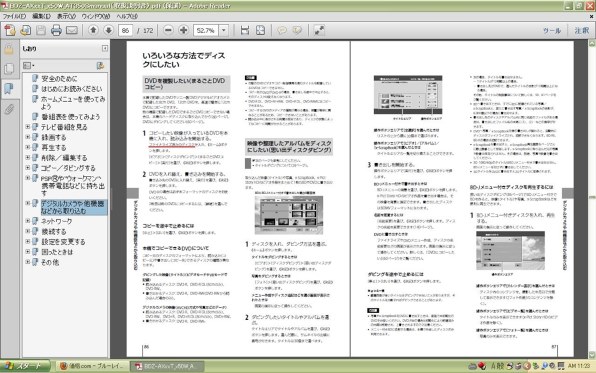
Task: Select the はじめにお読みください bookmark
Action: click(72, 89)
